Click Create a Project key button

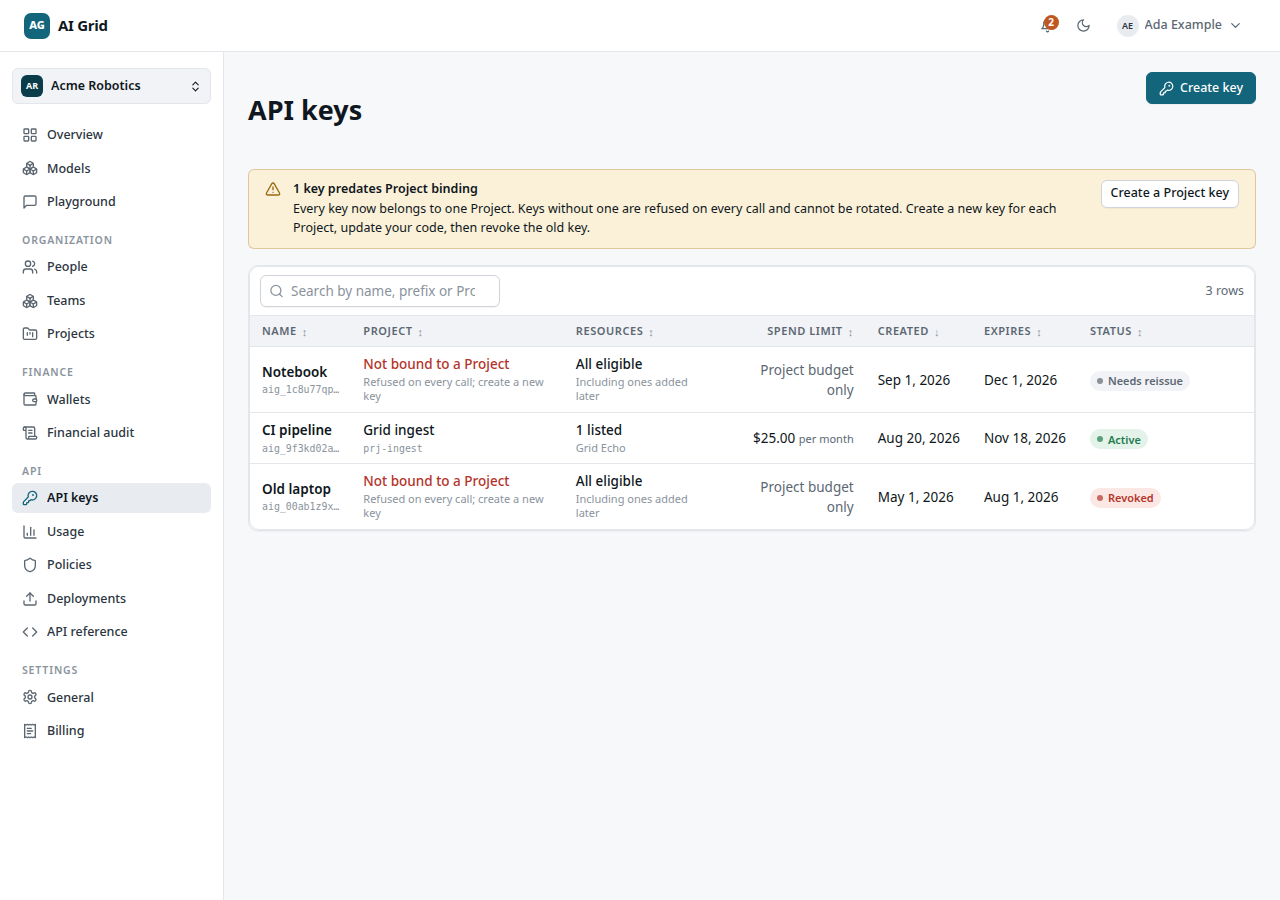1169,193
